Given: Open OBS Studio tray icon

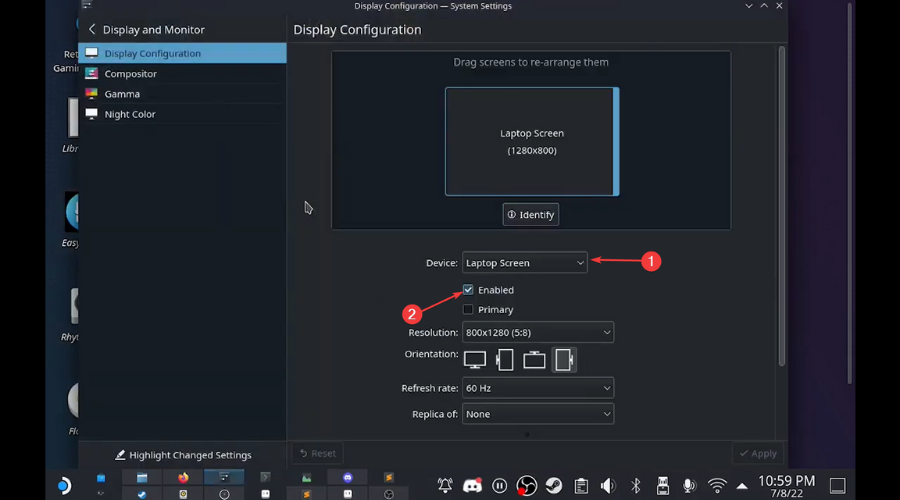Looking at the screenshot, I should coord(526,486).
